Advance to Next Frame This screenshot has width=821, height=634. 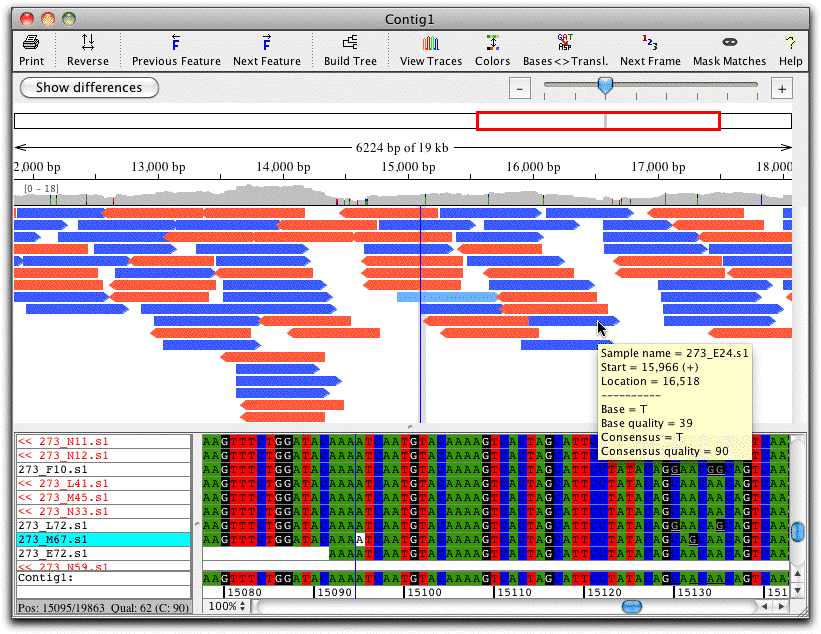point(650,42)
